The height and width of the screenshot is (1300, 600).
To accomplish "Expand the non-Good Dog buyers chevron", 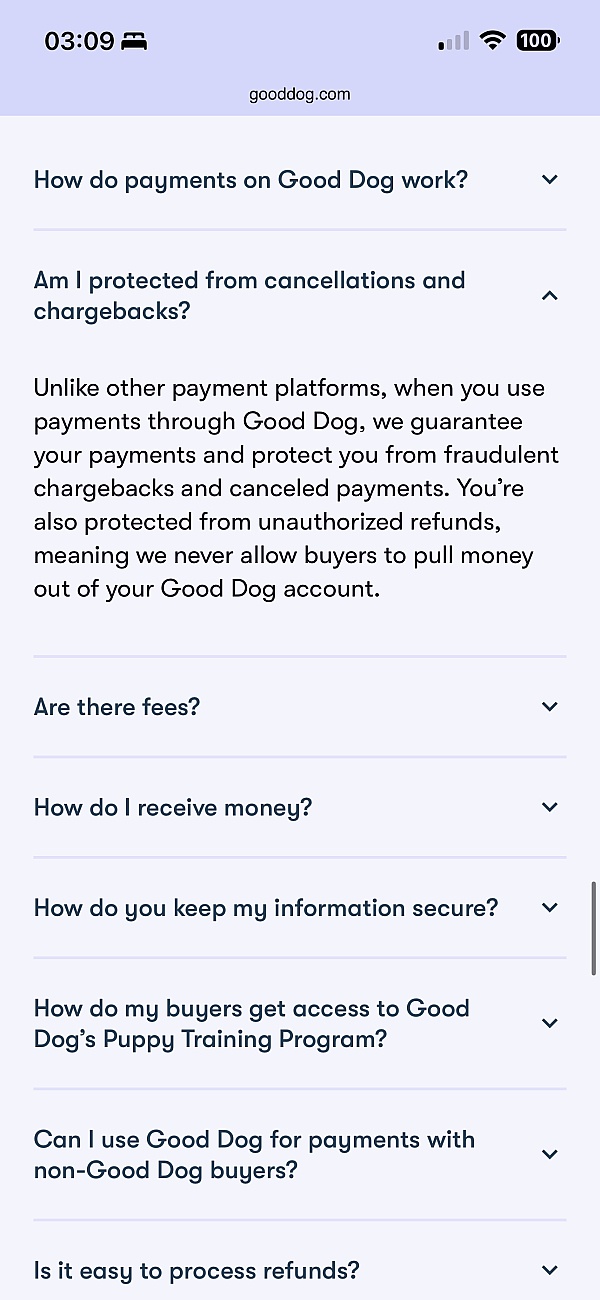I will [549, 1154].
